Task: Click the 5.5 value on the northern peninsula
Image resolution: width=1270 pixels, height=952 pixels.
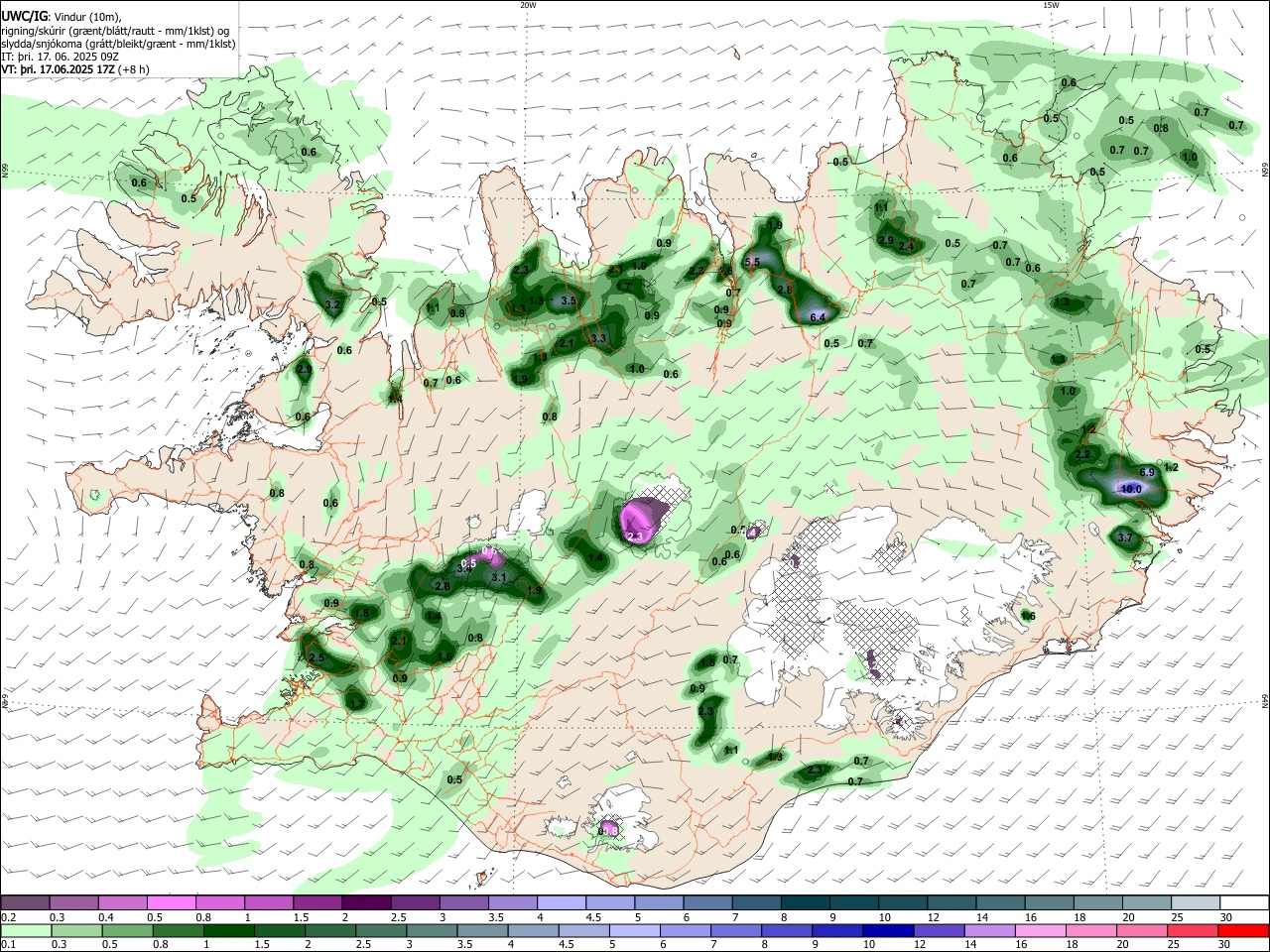Action: coord(752,262)
